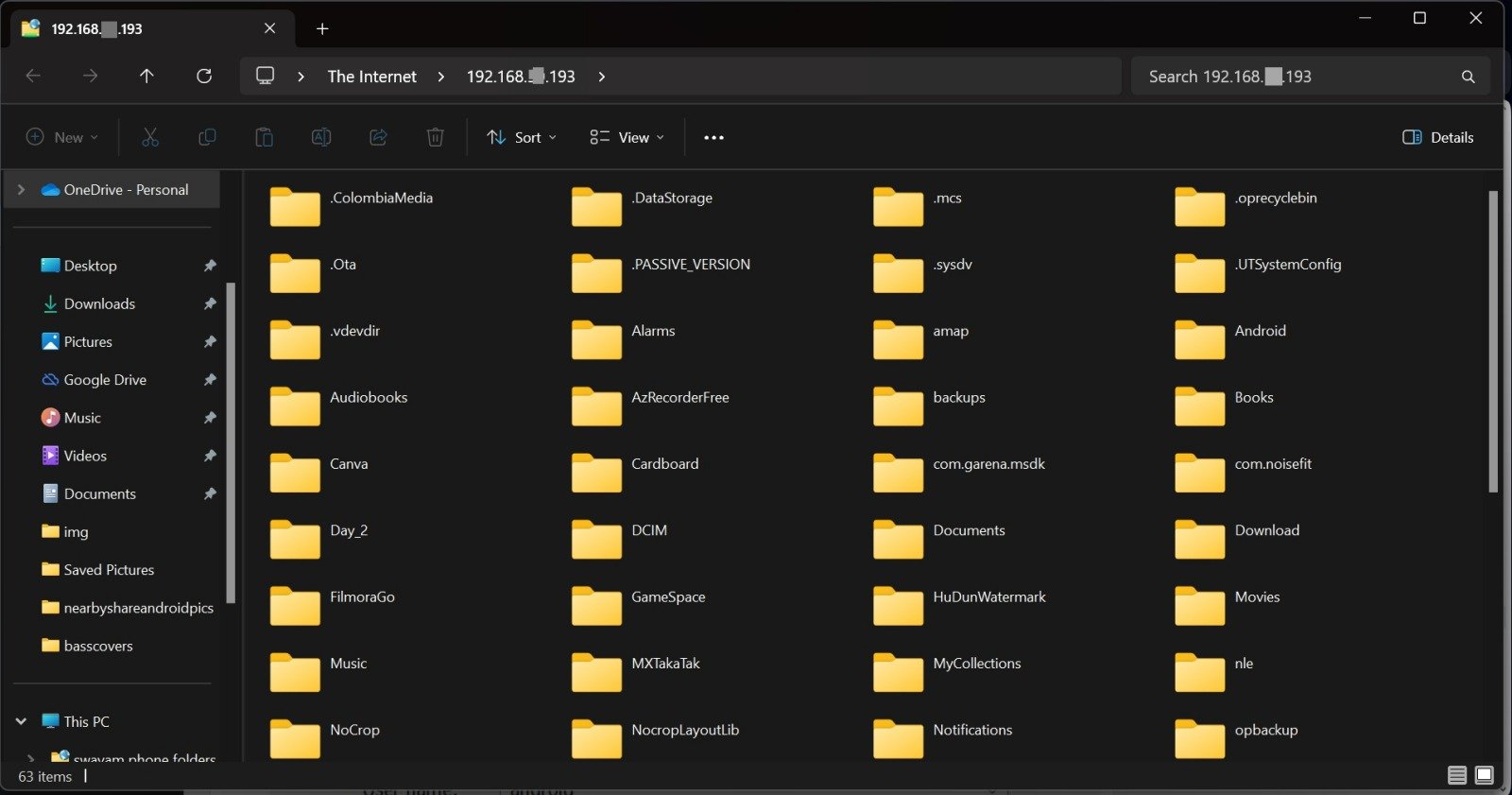Expand the OneDrive - Personal tree node

point(21,189)
